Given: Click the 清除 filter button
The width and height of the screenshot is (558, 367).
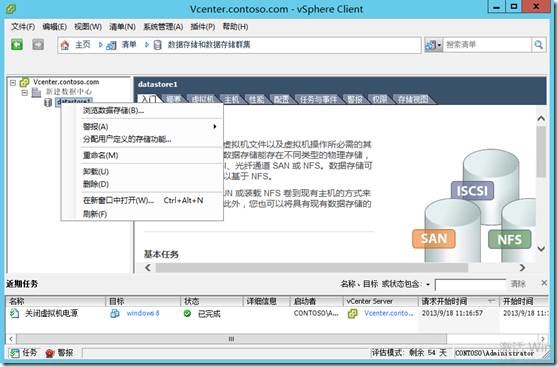Looking at the screenshot, I should (518, 284).
